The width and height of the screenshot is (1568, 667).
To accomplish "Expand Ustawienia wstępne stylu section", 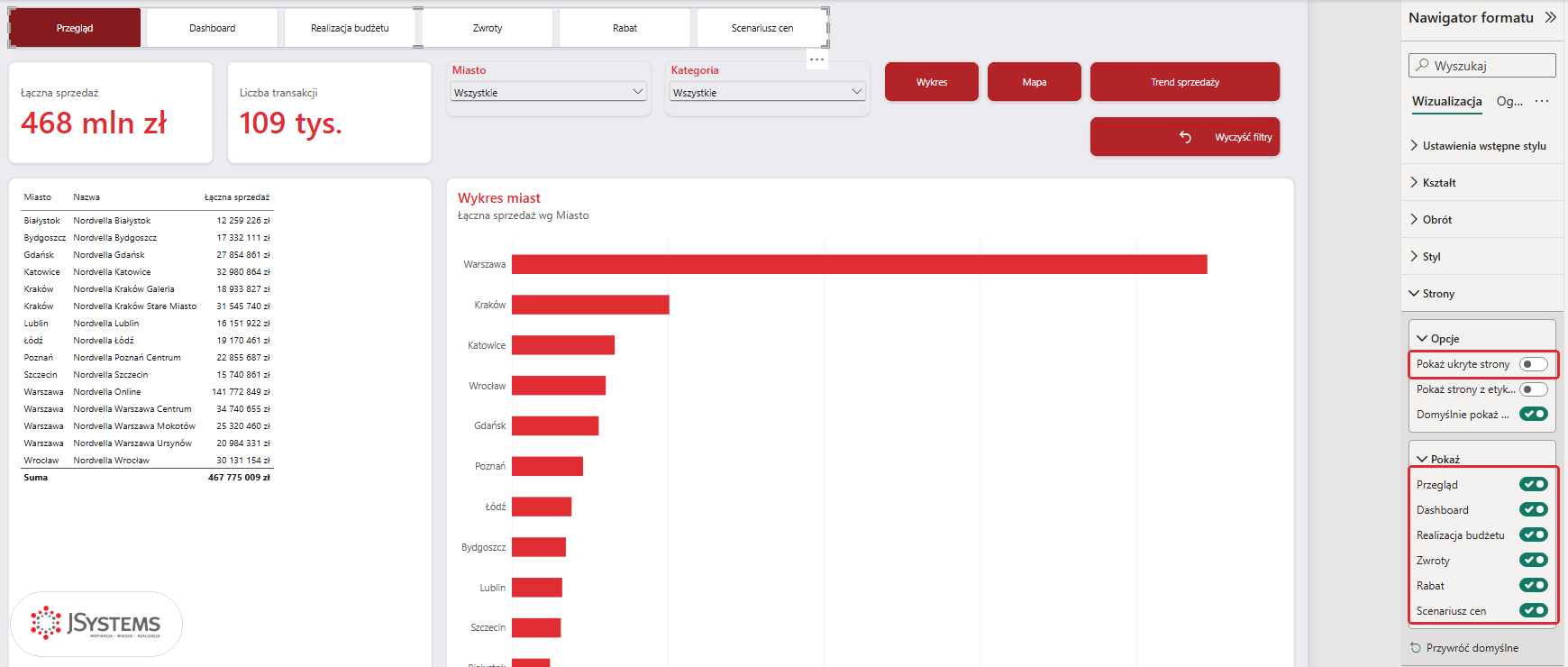I will 1482,145.
